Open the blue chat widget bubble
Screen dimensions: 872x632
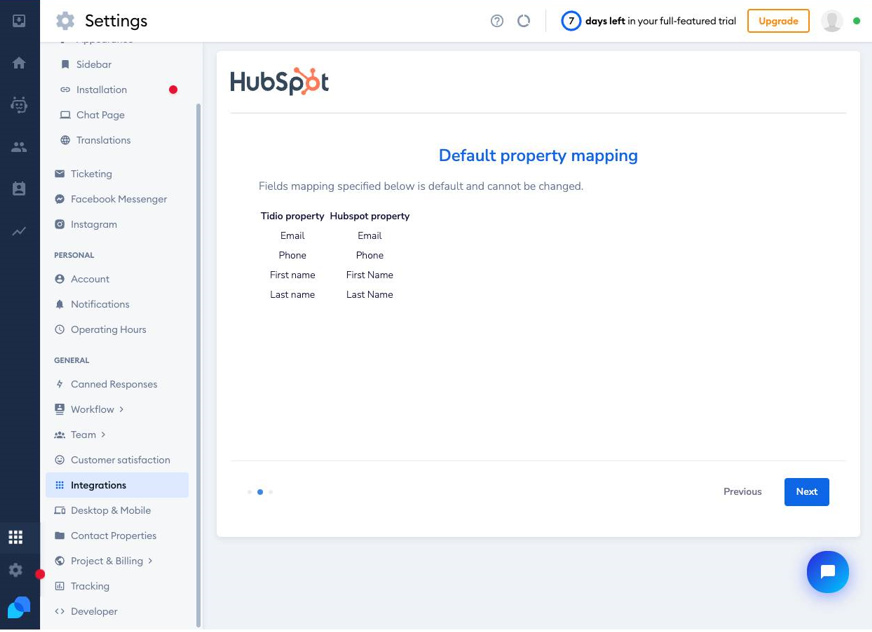pyautogui.click(x=828, y=572)
